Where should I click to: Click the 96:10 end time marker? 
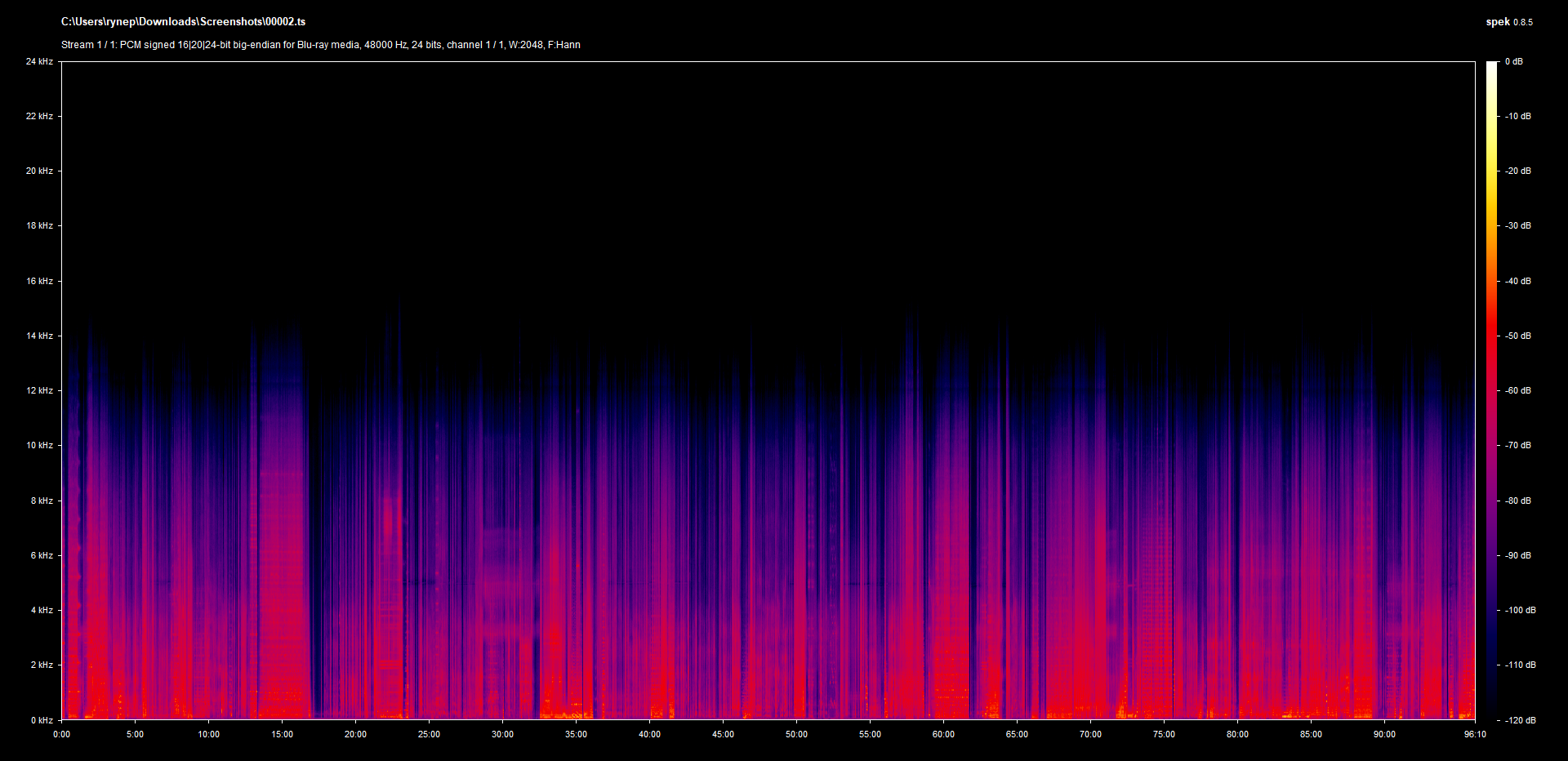1475,735
